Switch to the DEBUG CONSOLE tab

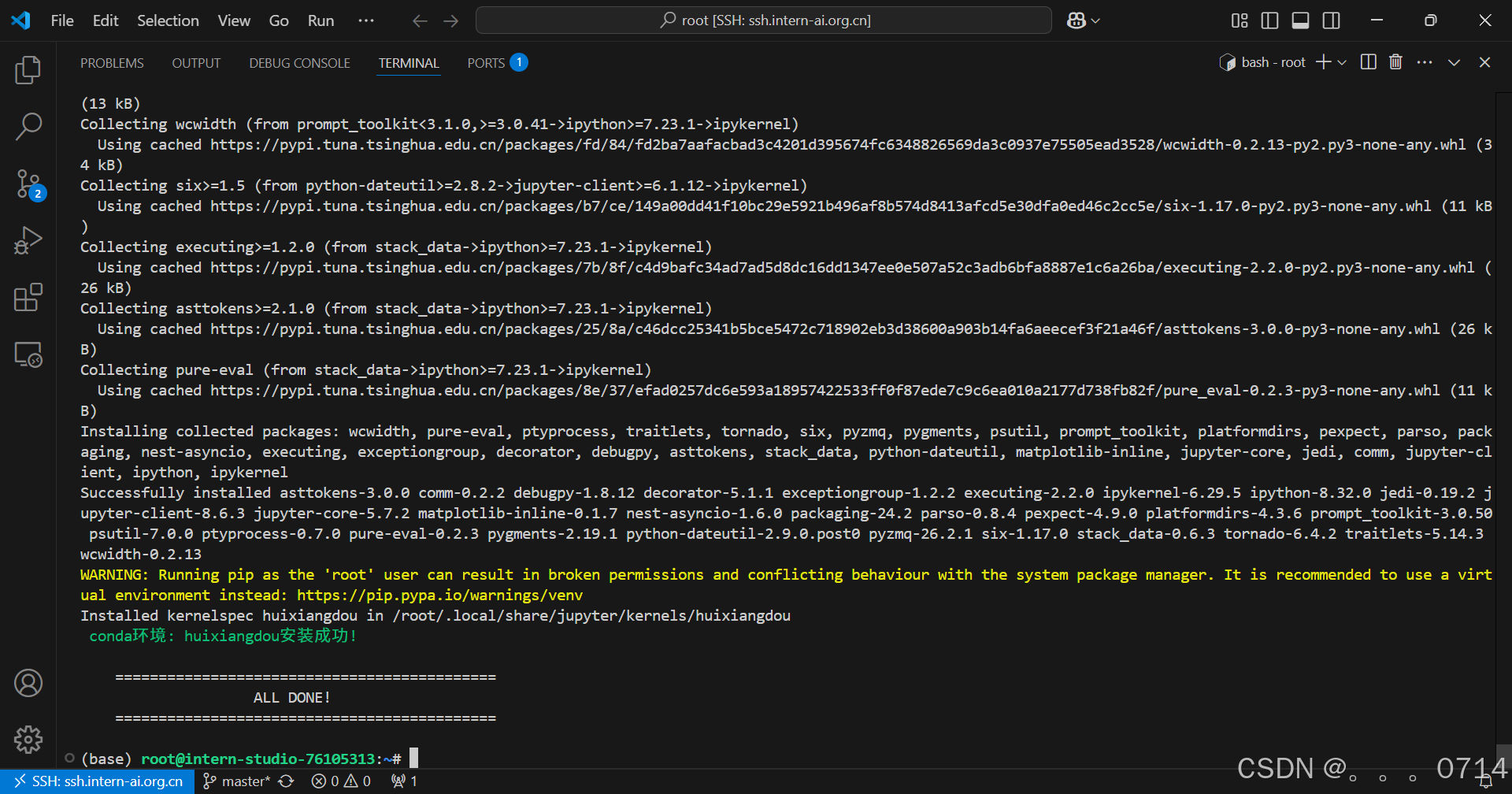point(299,63)
